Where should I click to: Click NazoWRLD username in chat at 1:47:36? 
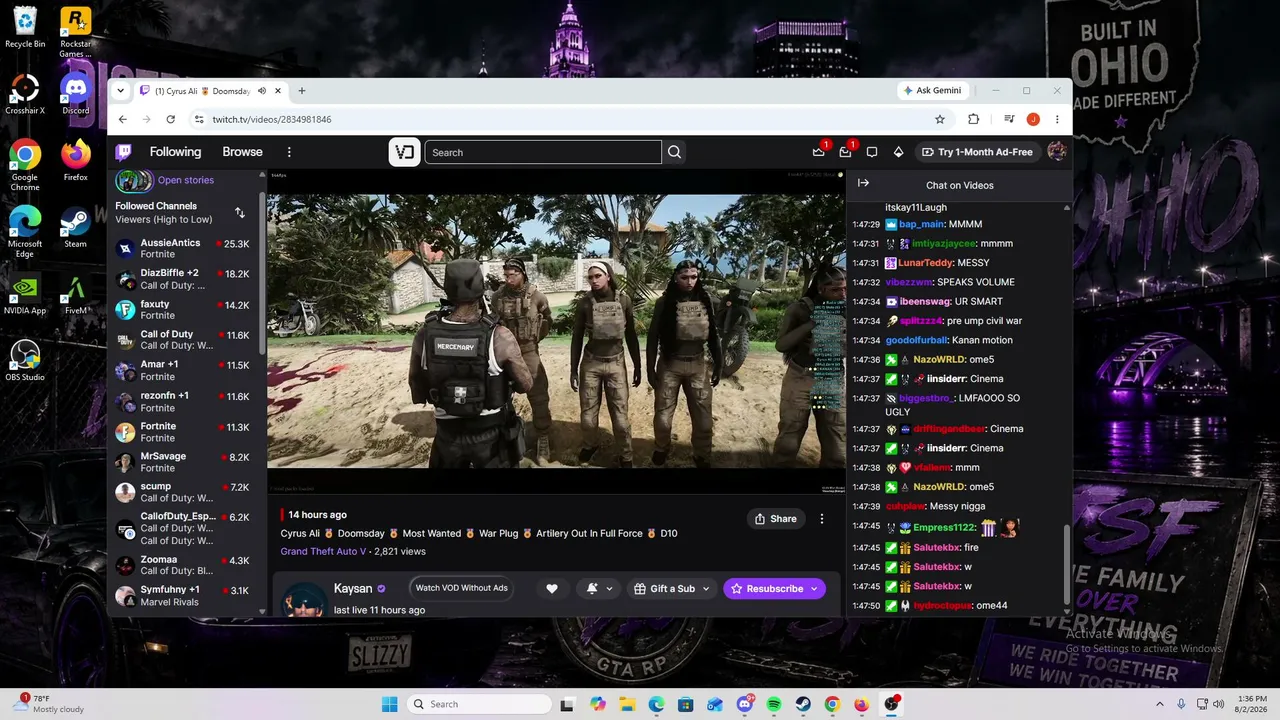coord(939,360)
